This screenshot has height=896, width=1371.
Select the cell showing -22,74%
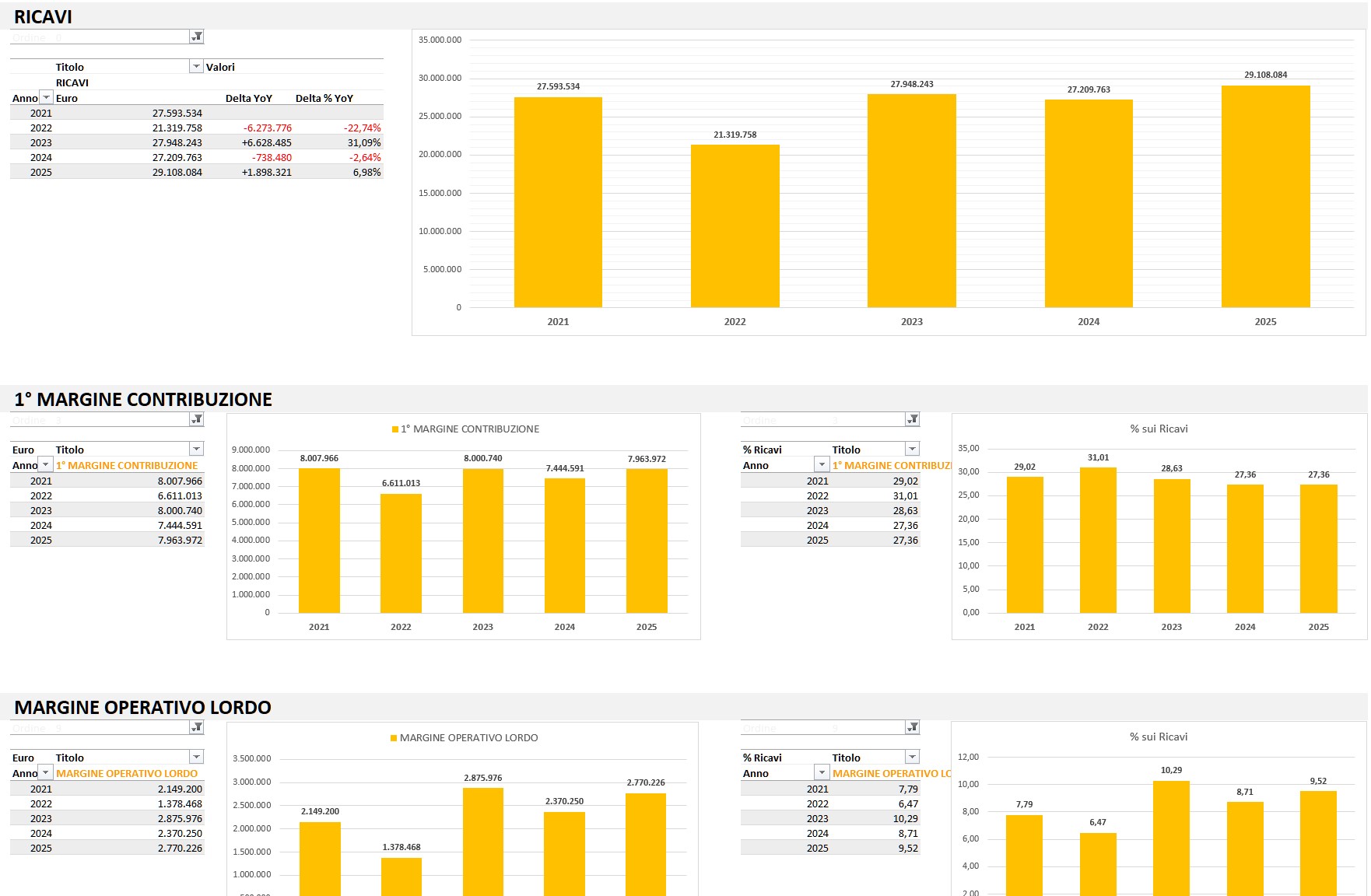(363, 128)
